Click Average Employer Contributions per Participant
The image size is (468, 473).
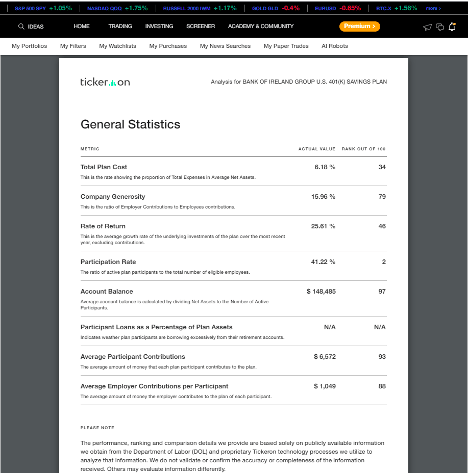tap(154, 386)
